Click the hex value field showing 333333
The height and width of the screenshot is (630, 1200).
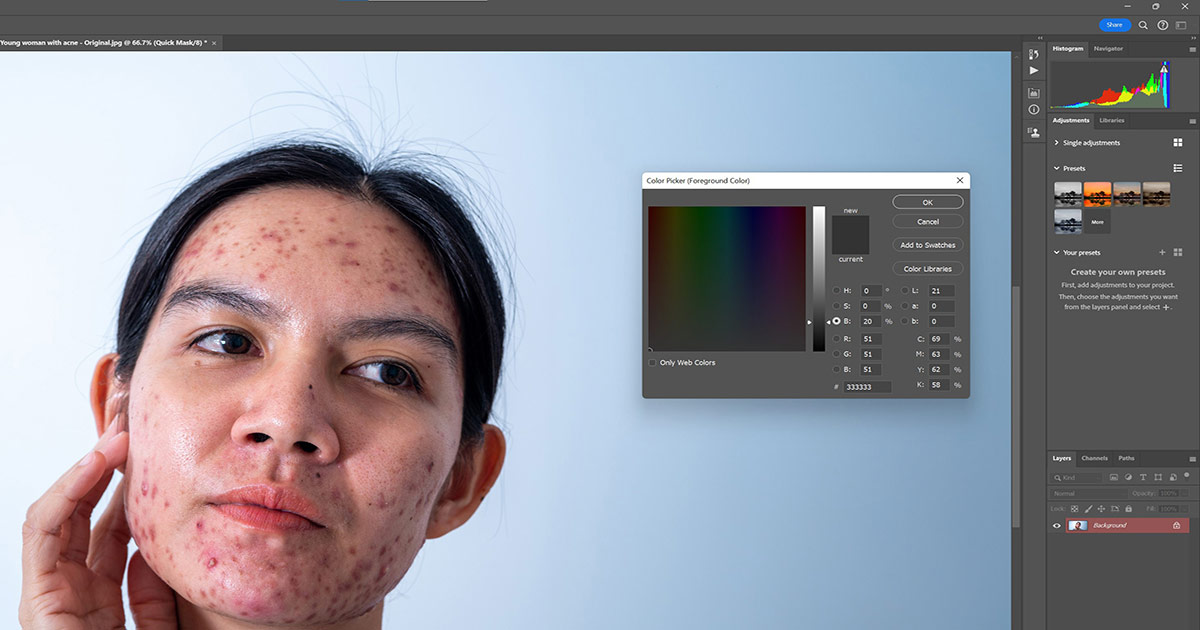click(866, 386)
